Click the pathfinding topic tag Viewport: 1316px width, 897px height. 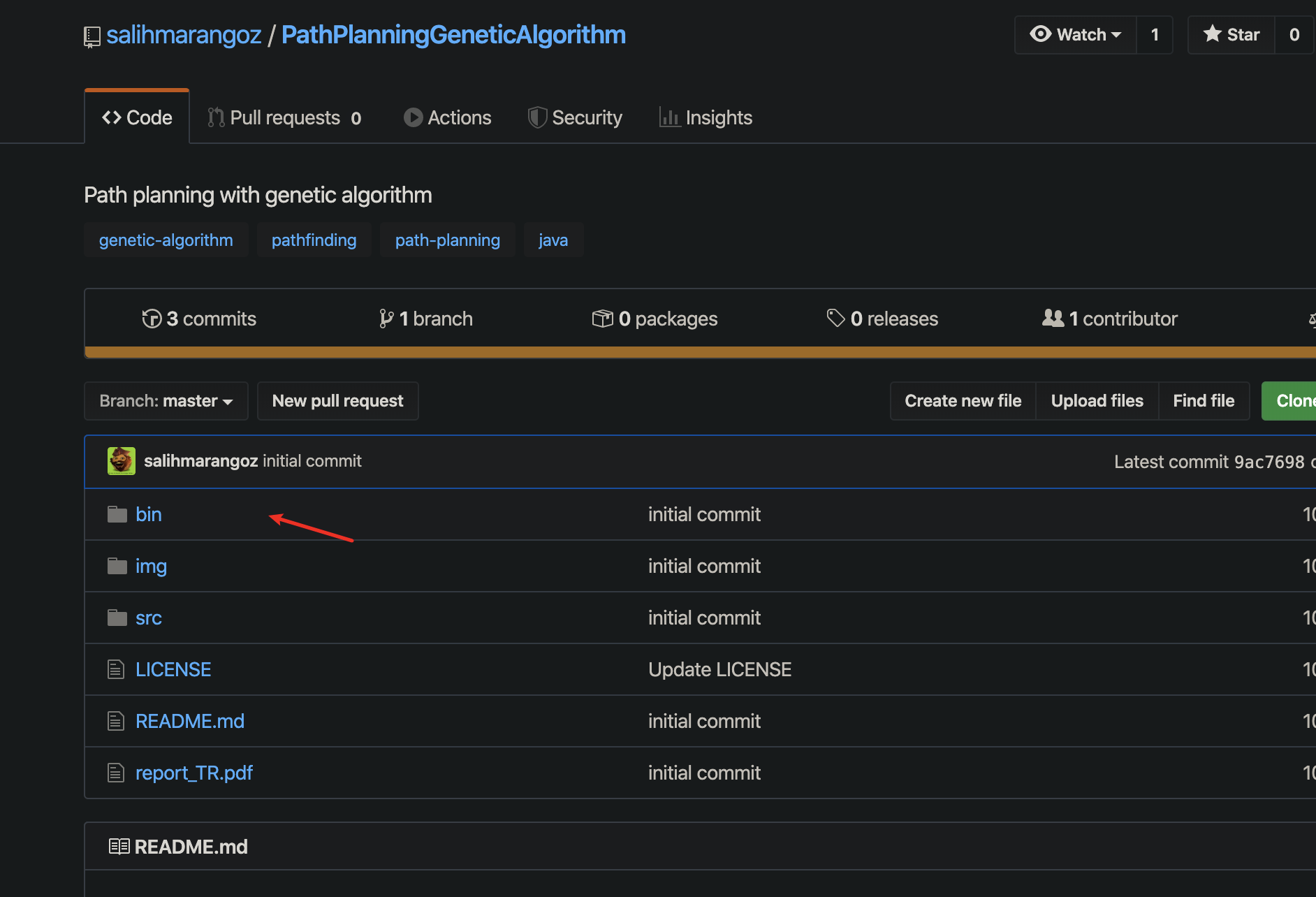click(314, 240)
